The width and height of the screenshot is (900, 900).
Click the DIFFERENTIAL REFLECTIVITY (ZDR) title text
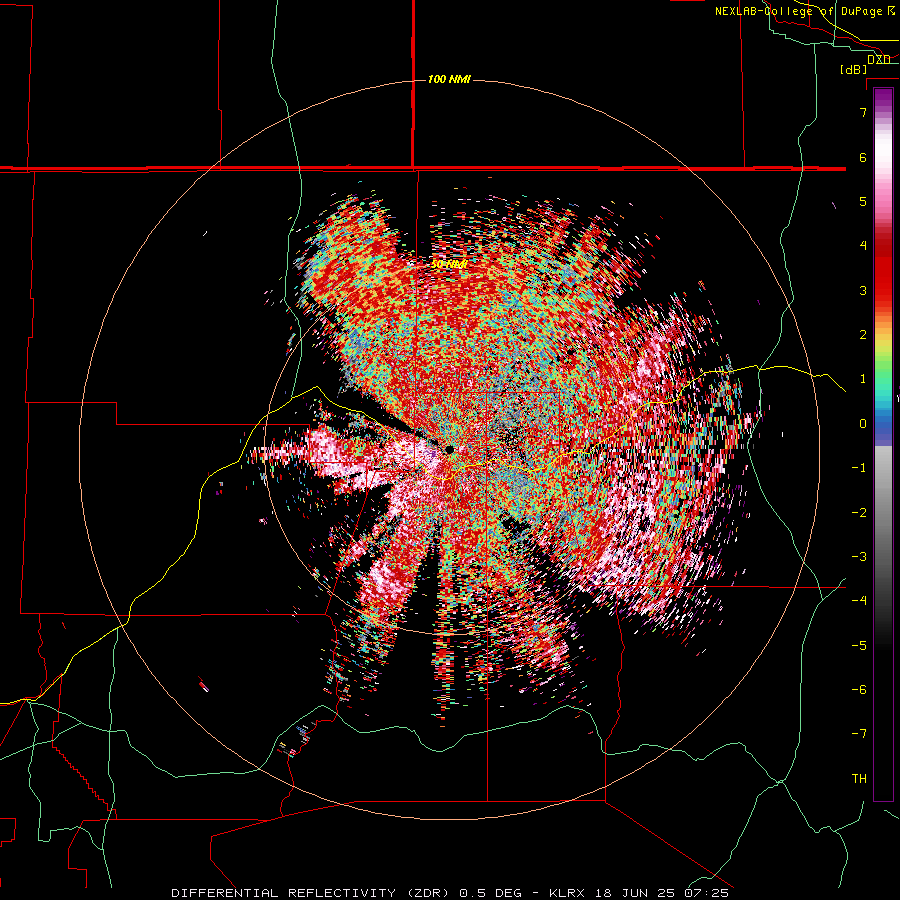pos(312,893)
